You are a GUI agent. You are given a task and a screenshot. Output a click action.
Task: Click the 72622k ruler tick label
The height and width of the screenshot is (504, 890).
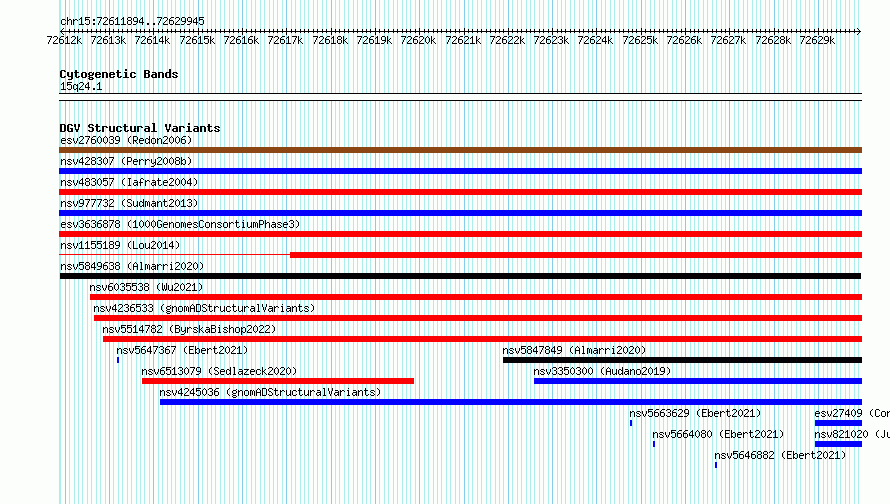pyautogui.click(x=507, y=40)
